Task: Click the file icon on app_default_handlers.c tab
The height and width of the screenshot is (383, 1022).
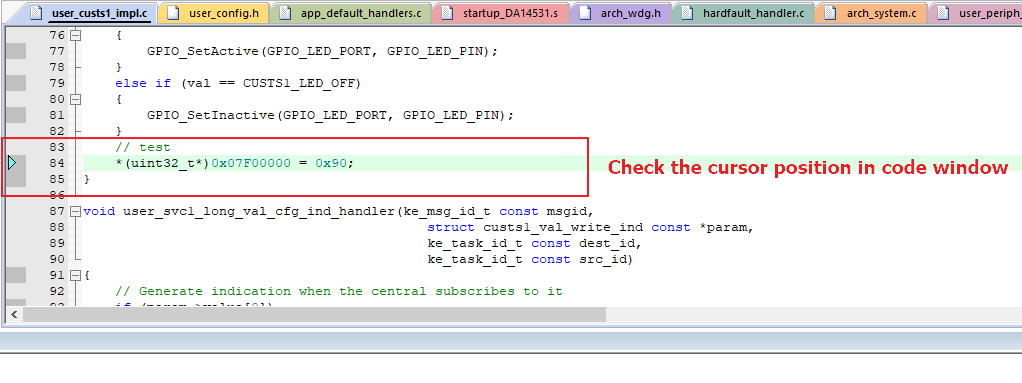Action: [285, 13]
